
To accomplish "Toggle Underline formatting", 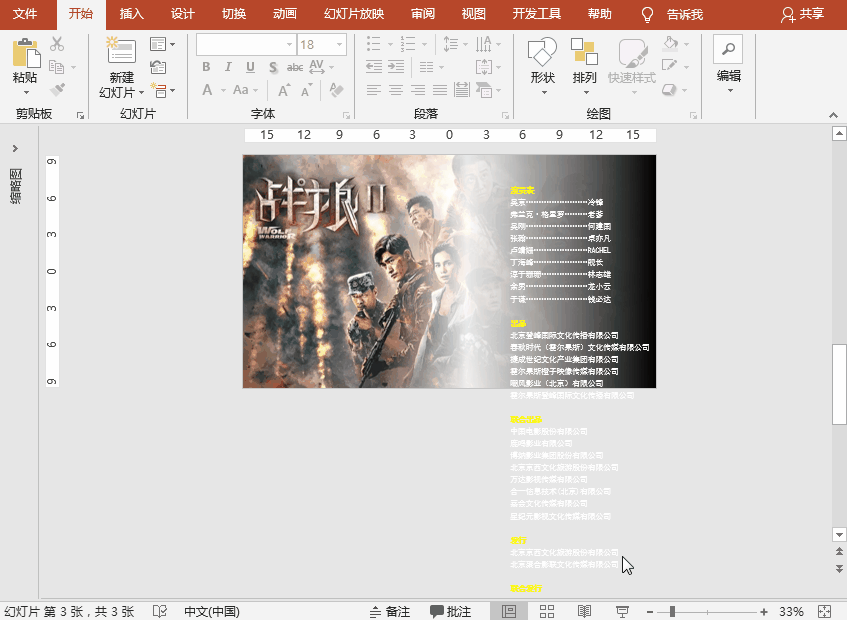I will tap(250, 67).
